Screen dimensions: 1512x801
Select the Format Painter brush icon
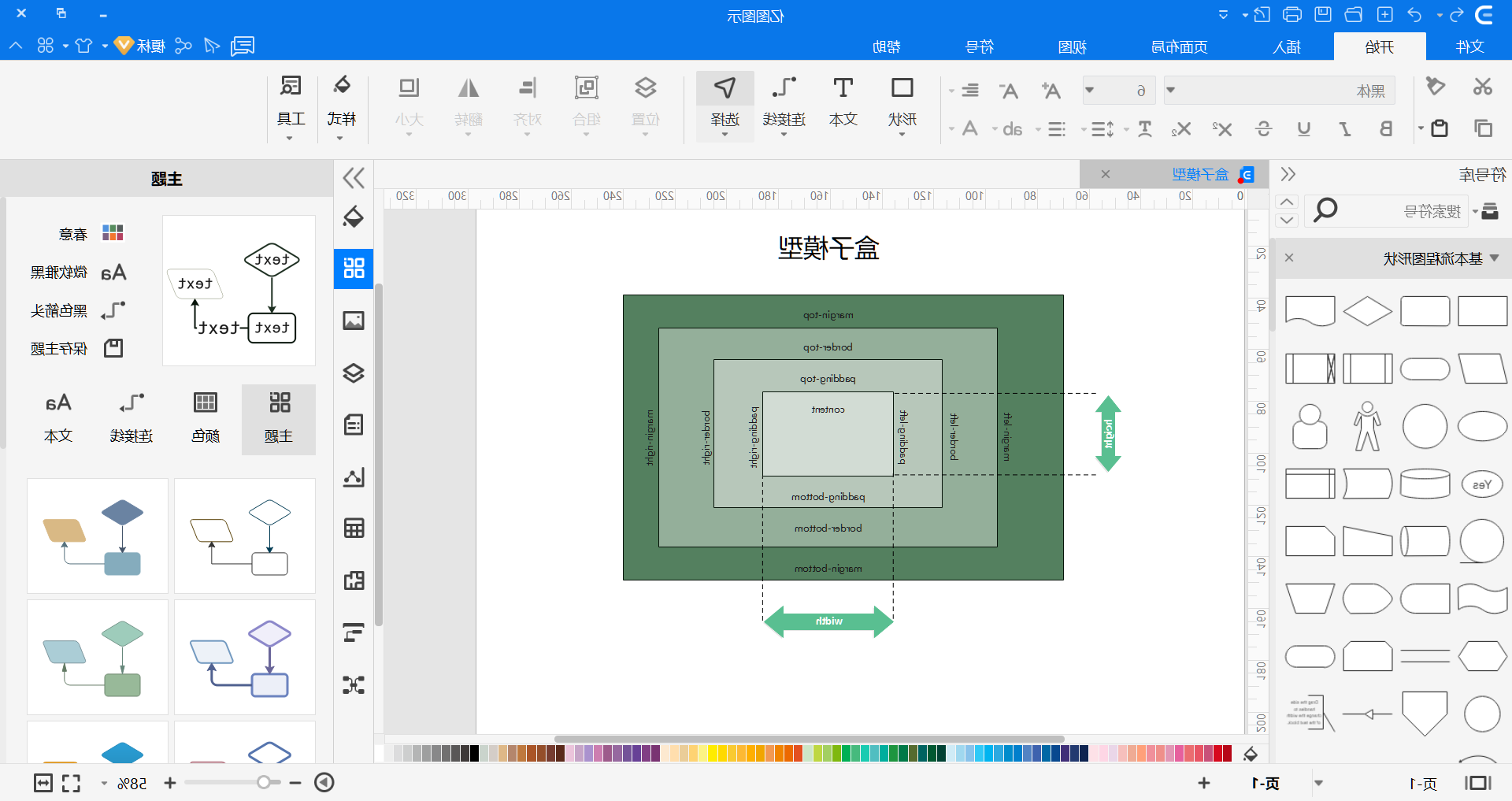pos(1436,86)
